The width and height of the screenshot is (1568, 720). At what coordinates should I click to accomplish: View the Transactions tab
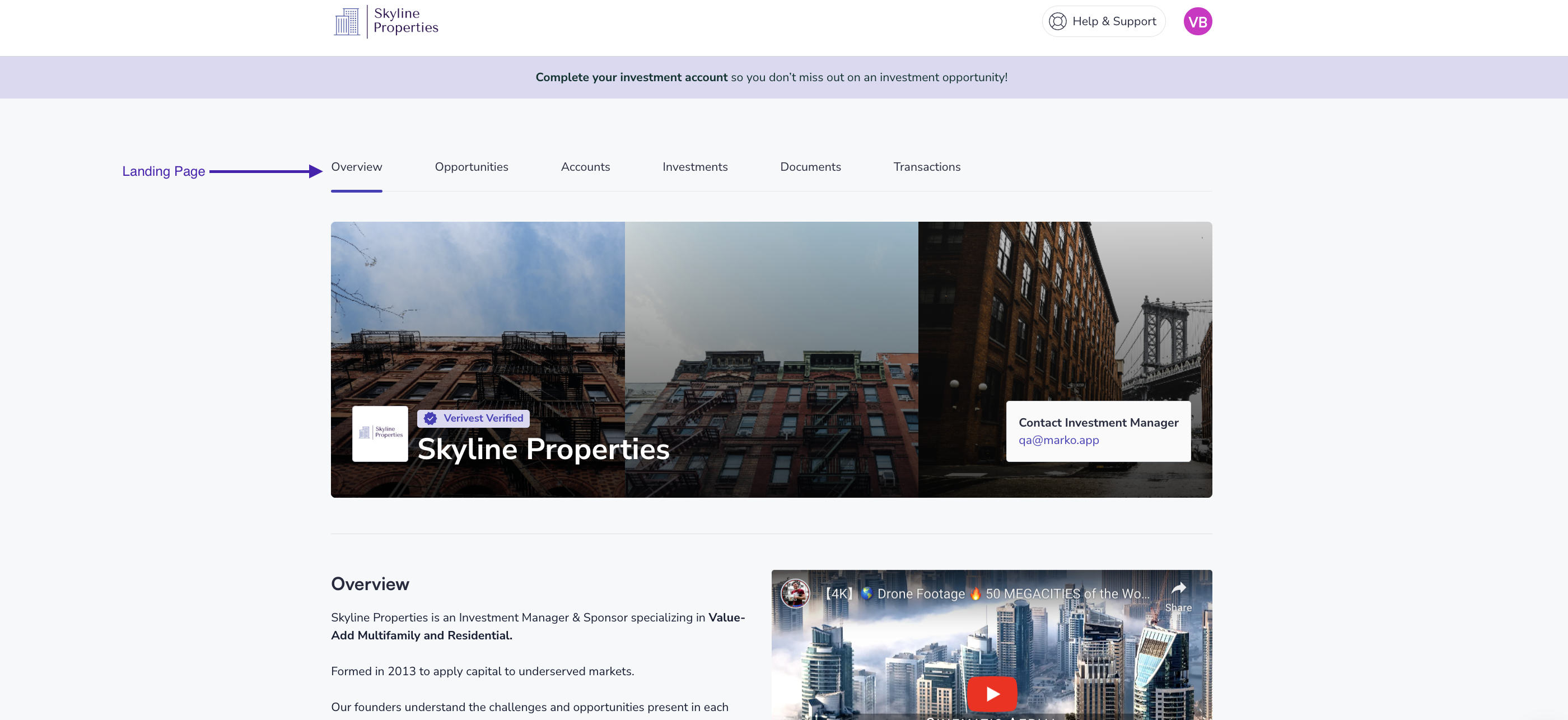point(926,167)
